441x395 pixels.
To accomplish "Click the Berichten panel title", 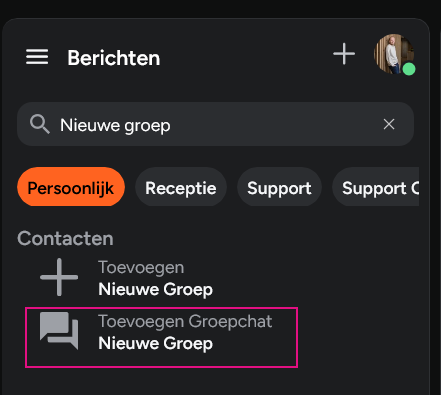I will point(114,58).
